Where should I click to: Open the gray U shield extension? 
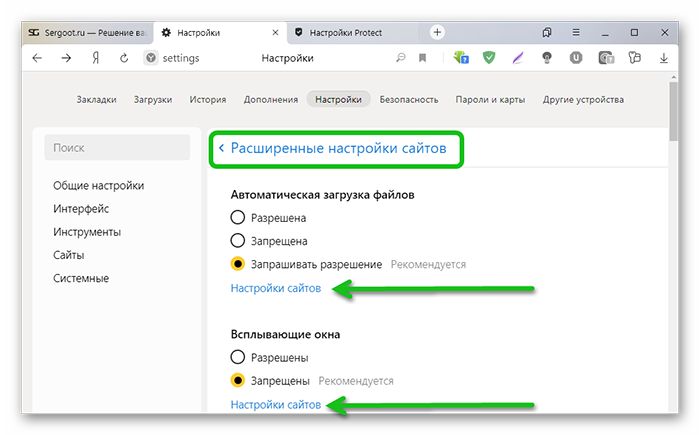pyautogui.click(x=576, y=58)
